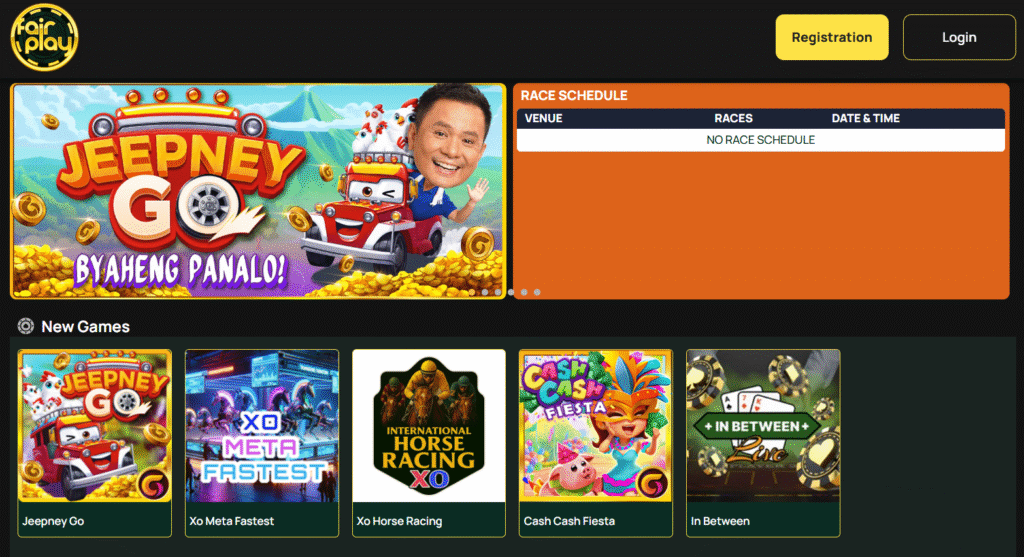1024x557 pixels.
Task: Click the VENUE column header
Action: (x=543, y=118)
